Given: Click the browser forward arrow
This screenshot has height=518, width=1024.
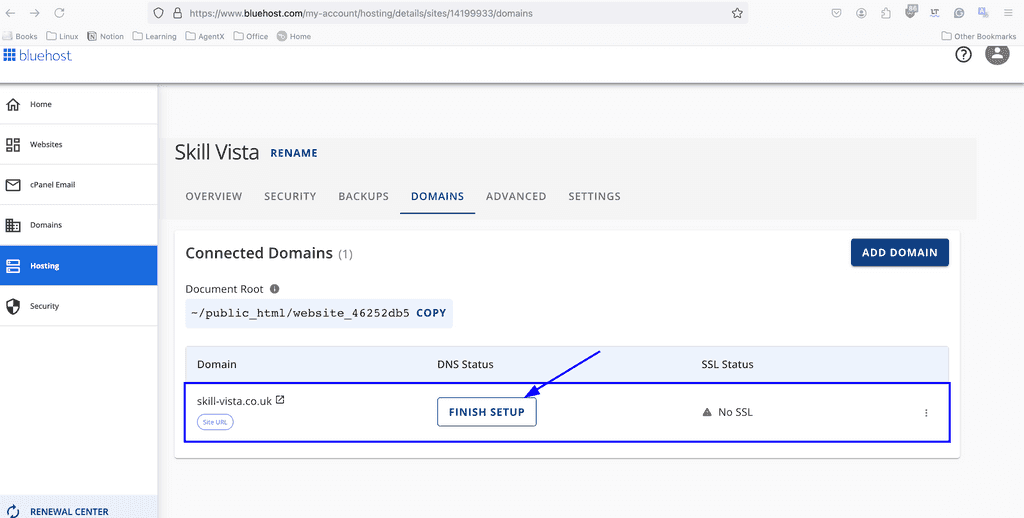Looking at the screenshot, I should pos(35,13).
